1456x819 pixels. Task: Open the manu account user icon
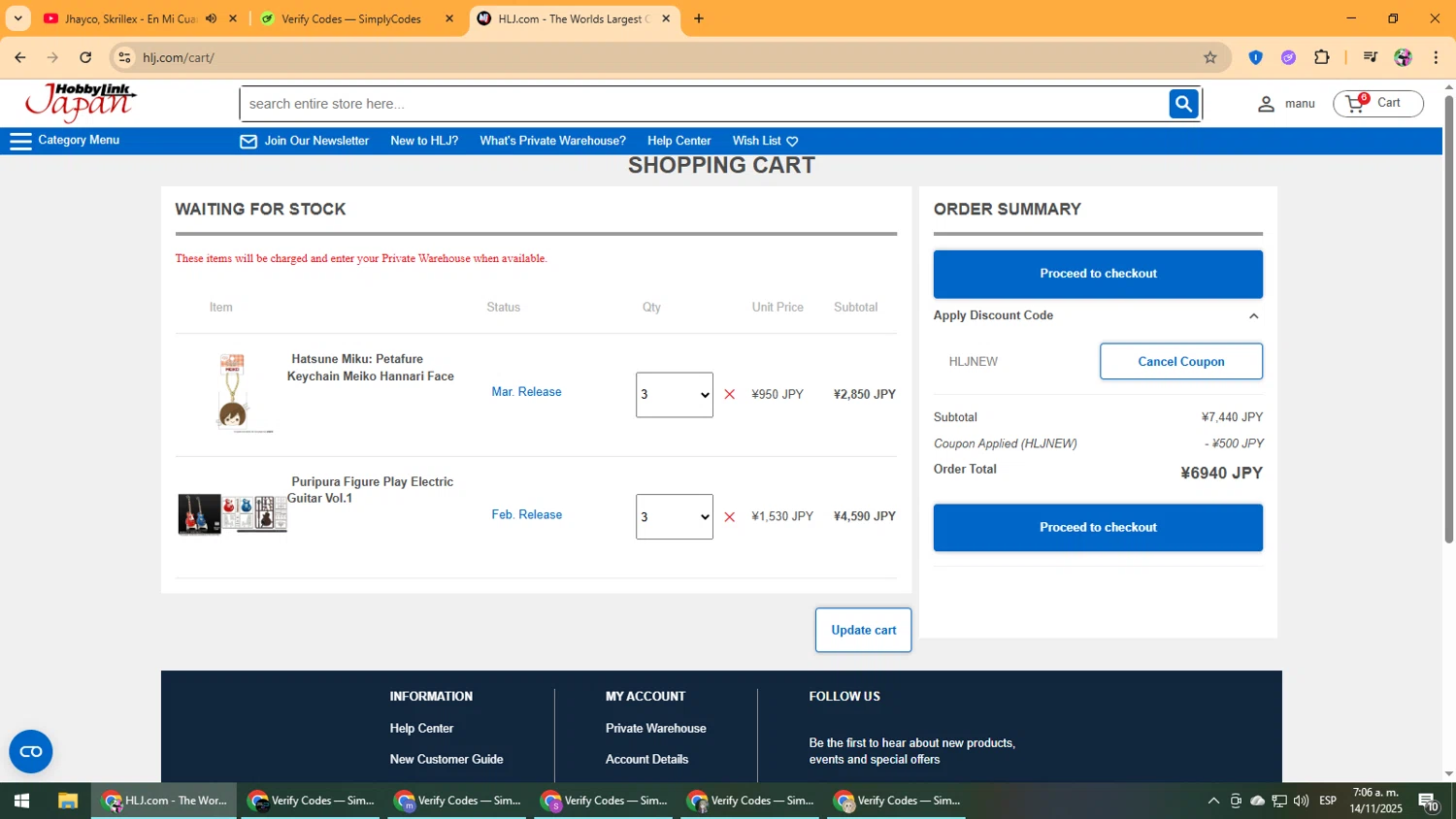tap(1266, 104)
